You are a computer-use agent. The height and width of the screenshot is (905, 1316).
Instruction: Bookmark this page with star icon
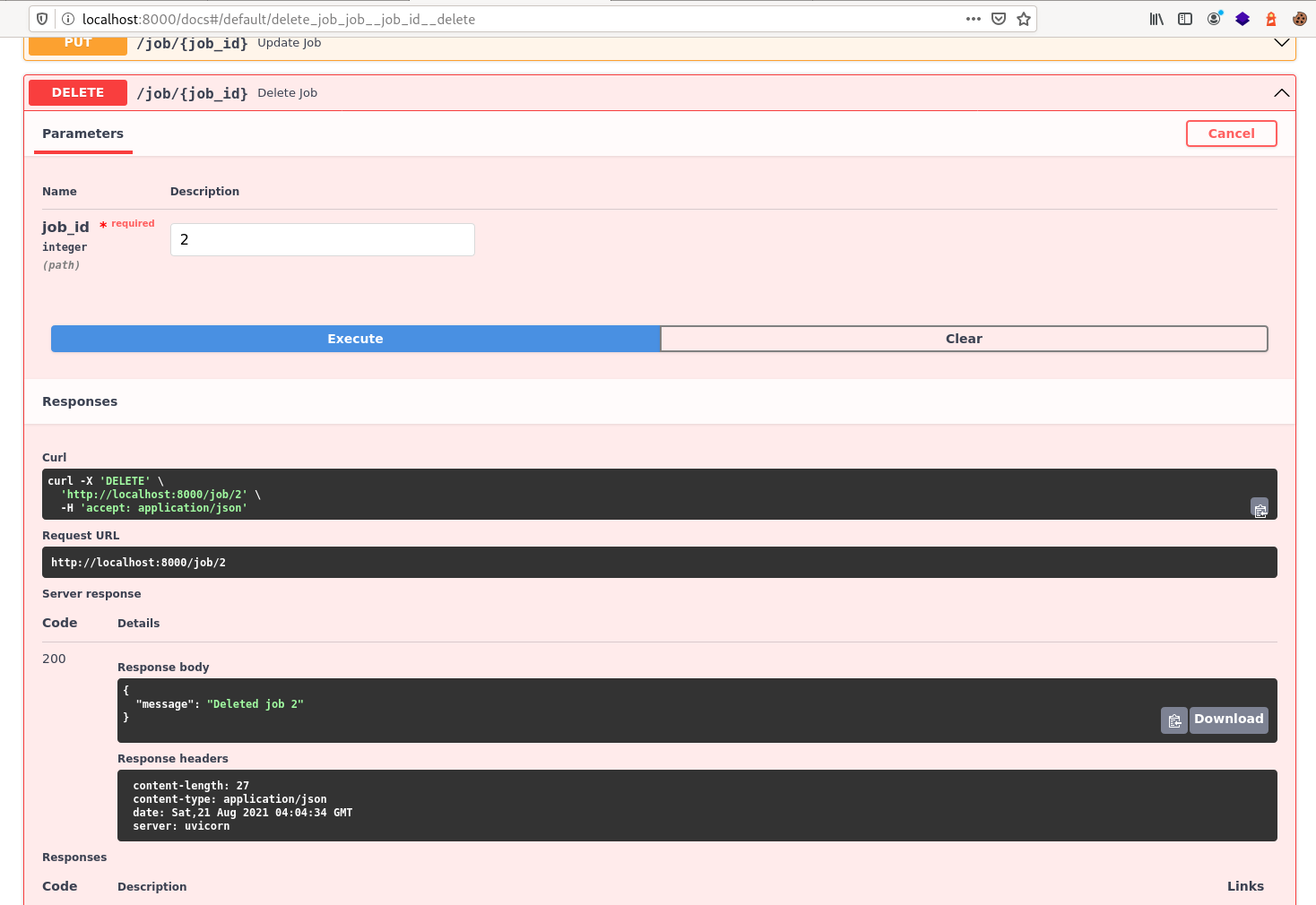[1024, 19]
